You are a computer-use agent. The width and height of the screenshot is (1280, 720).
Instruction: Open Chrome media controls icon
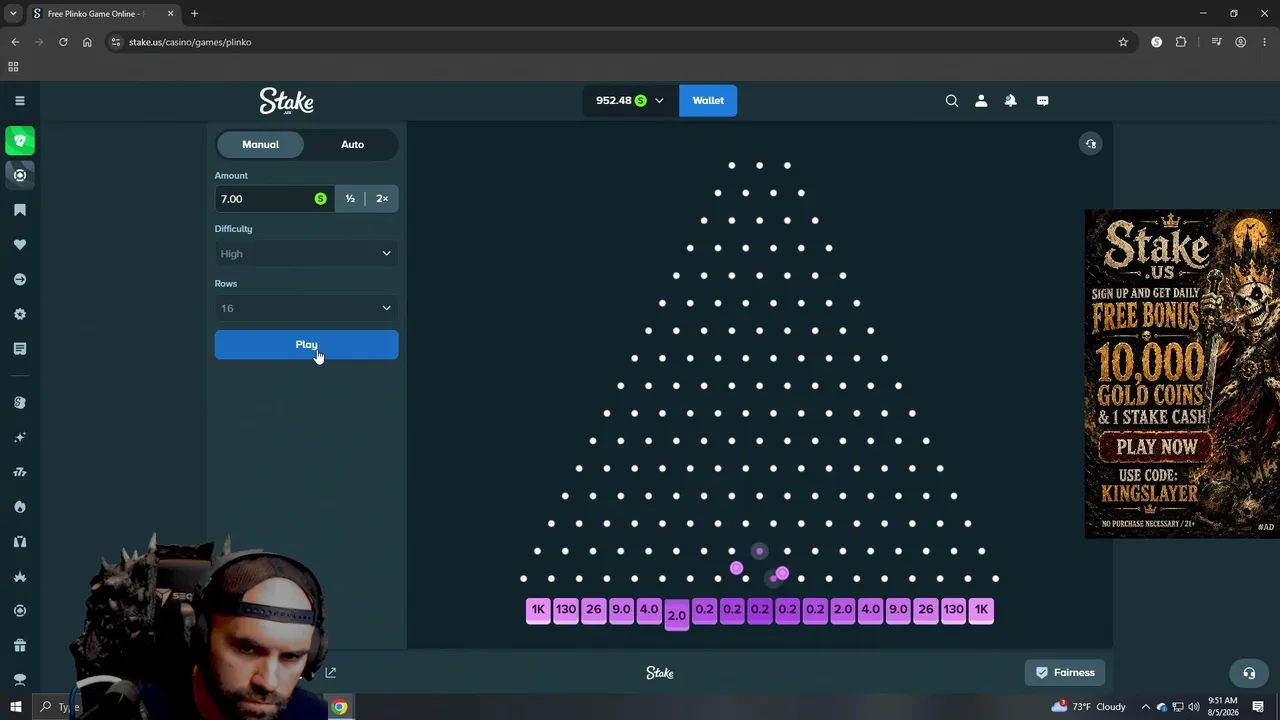(x=1216, y=42)
